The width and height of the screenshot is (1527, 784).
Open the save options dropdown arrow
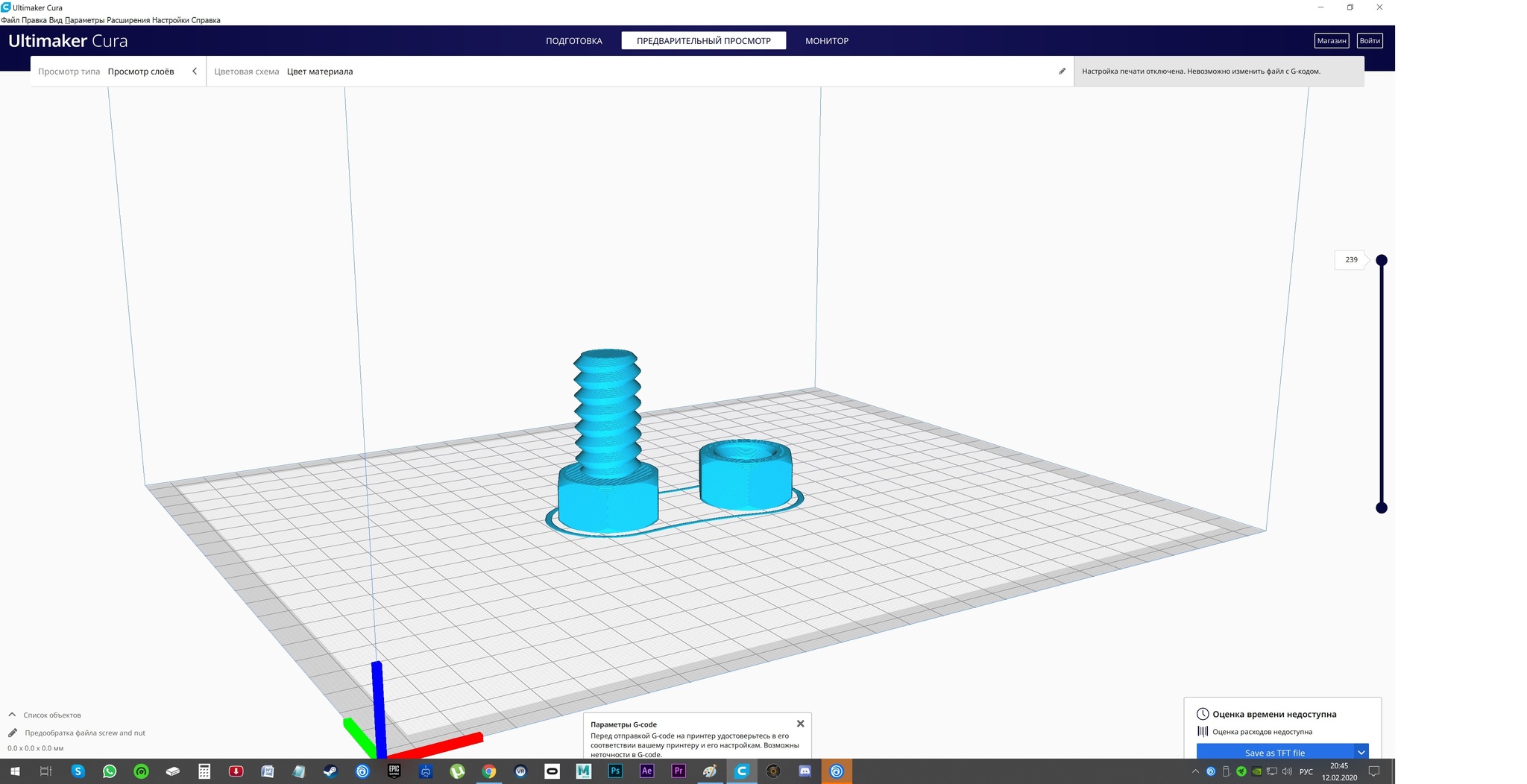click(x=1361, y=752)
